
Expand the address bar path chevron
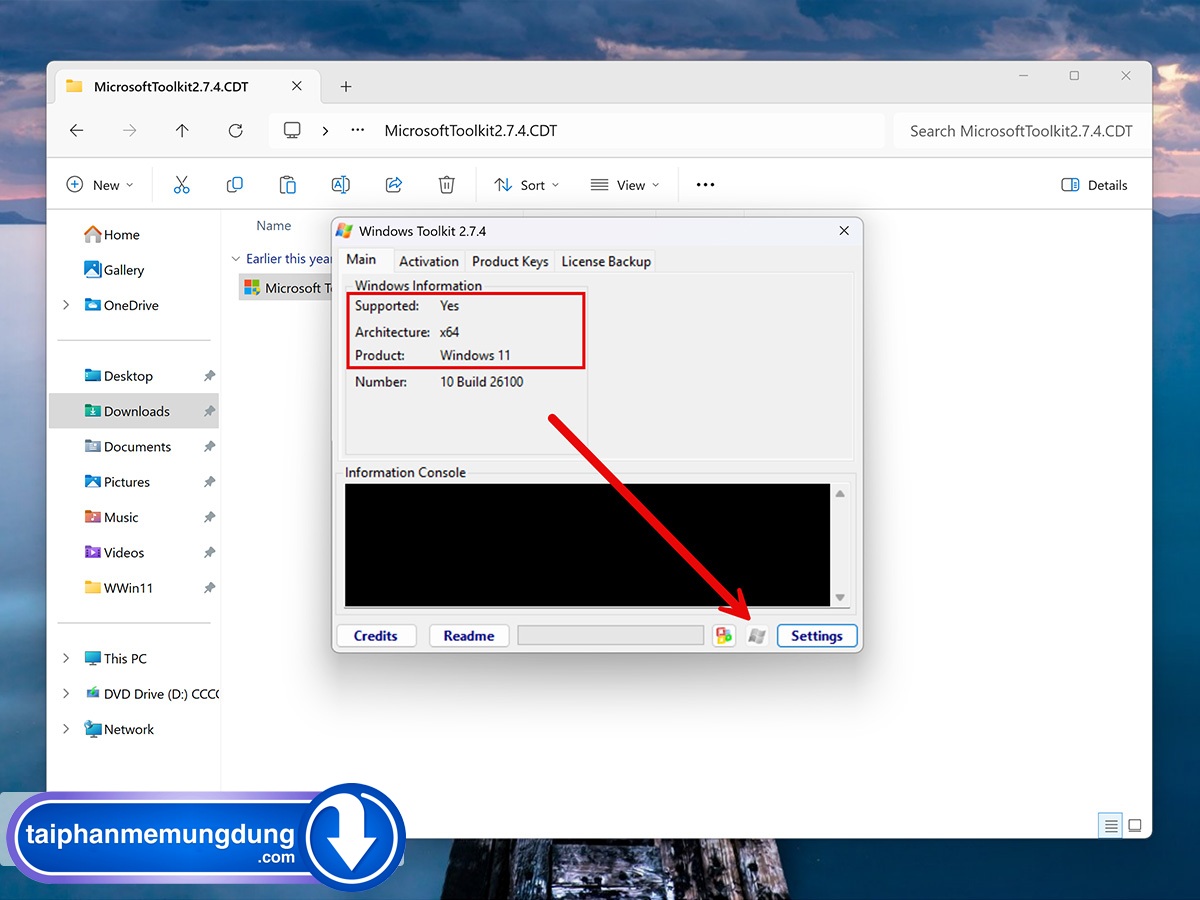pyautogui.click(x=325, y=131)
